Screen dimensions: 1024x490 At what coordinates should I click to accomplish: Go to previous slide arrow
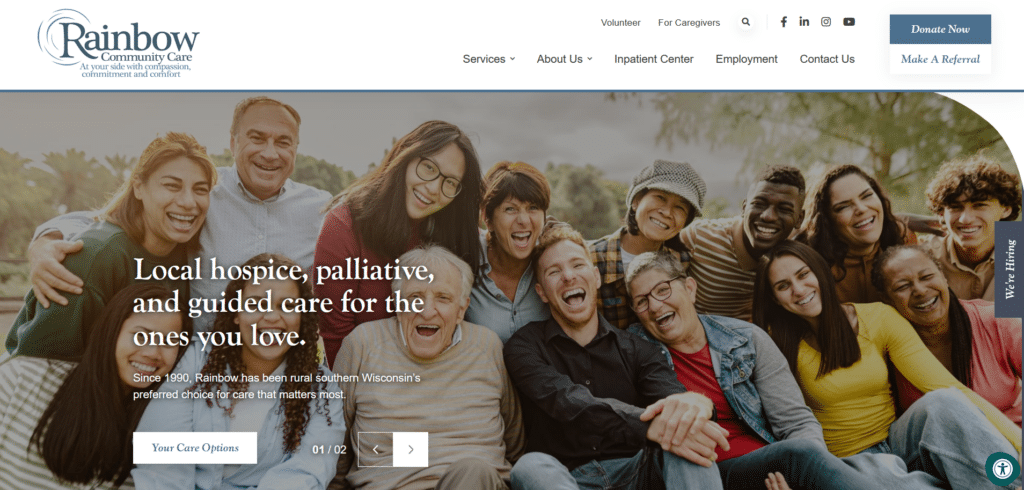[x=376, y=449]
